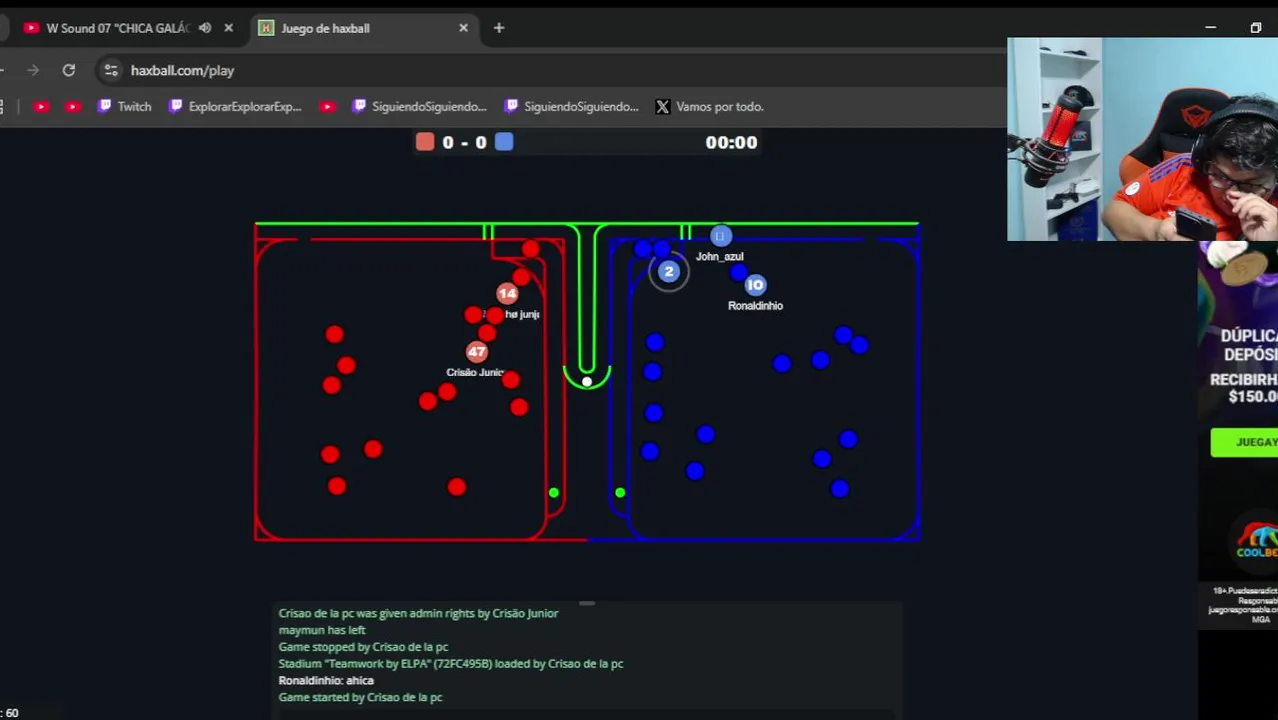Click the 0 - 0 scoreboard
This screenshot has height=720, width=1278.
[x=464, y=142]
